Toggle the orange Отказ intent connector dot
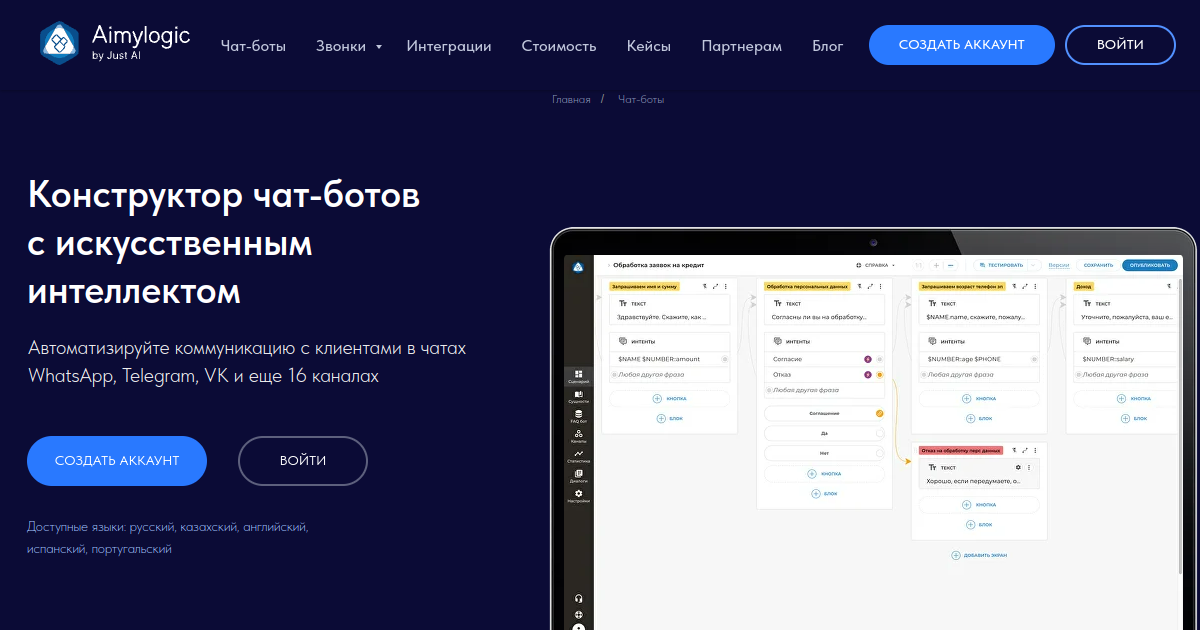The width and height of the screenshot is (1200, 630). 879,375
